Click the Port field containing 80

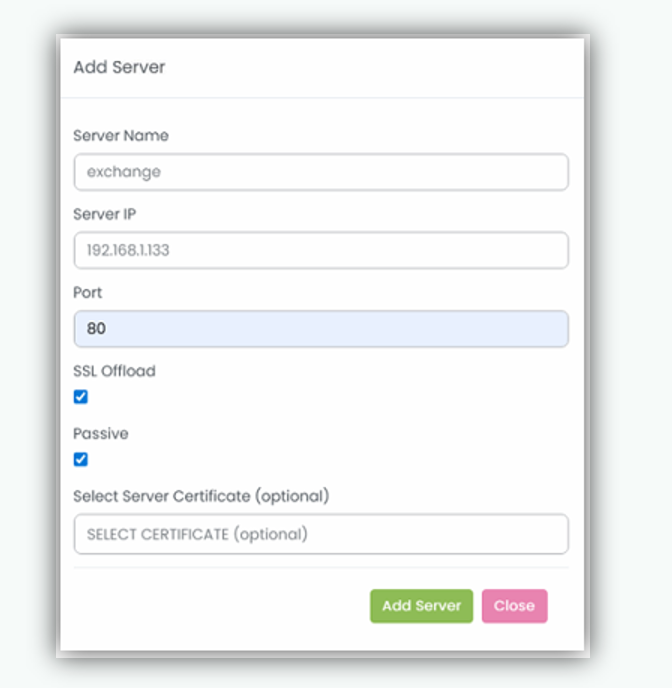click(x=321, y=328)
